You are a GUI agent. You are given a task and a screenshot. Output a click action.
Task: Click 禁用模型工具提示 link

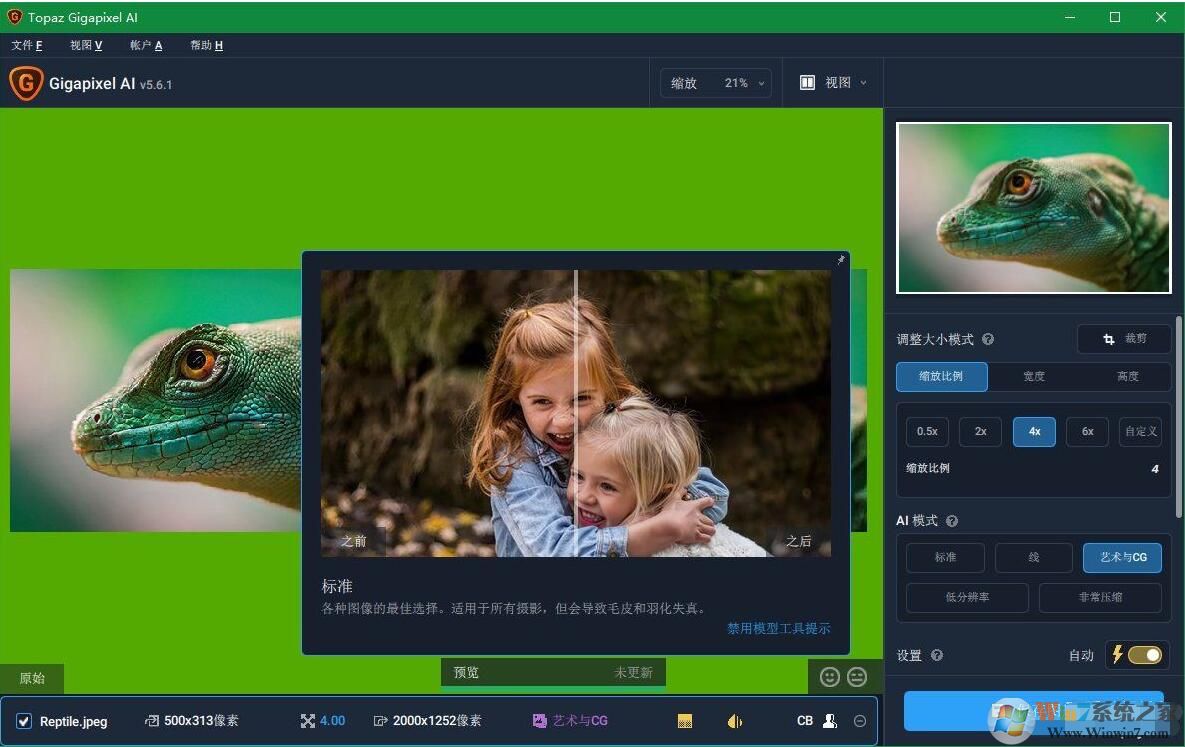pos(777,628)
